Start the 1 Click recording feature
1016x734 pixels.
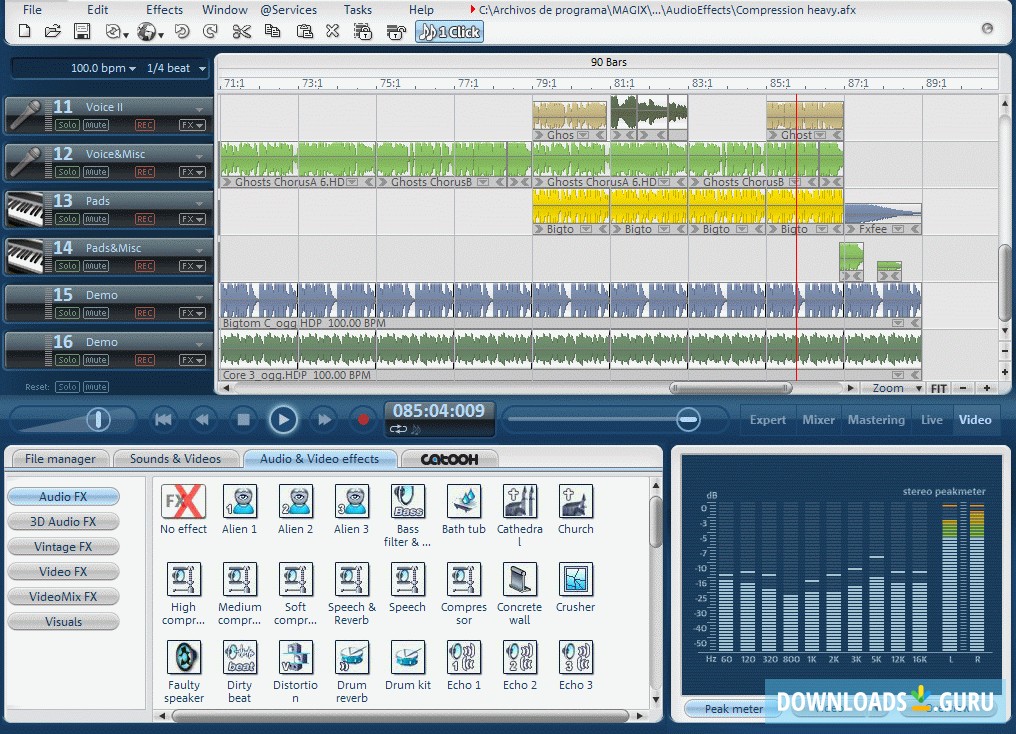point(449,31)
